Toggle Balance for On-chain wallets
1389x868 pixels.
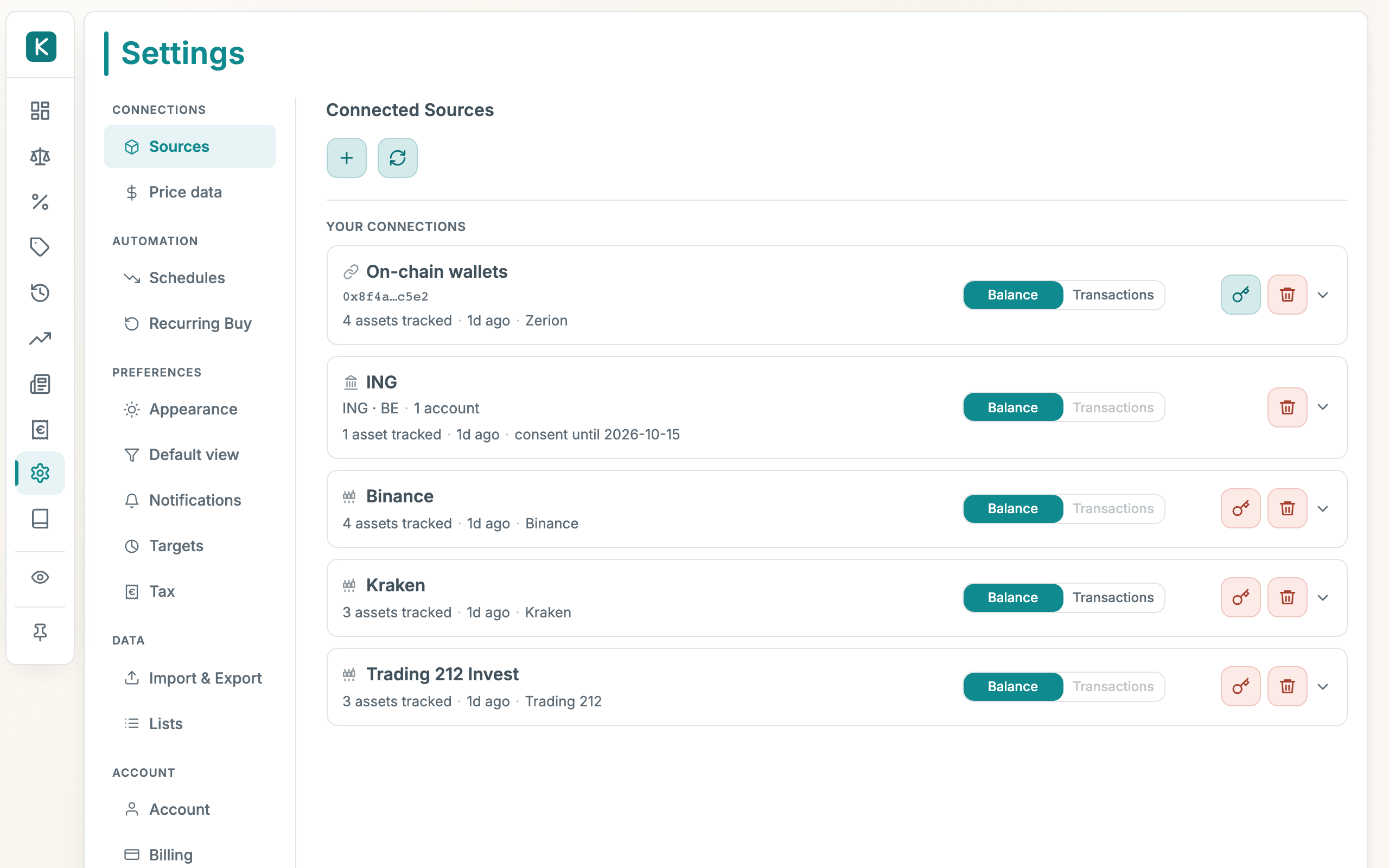coord(1013,295)
